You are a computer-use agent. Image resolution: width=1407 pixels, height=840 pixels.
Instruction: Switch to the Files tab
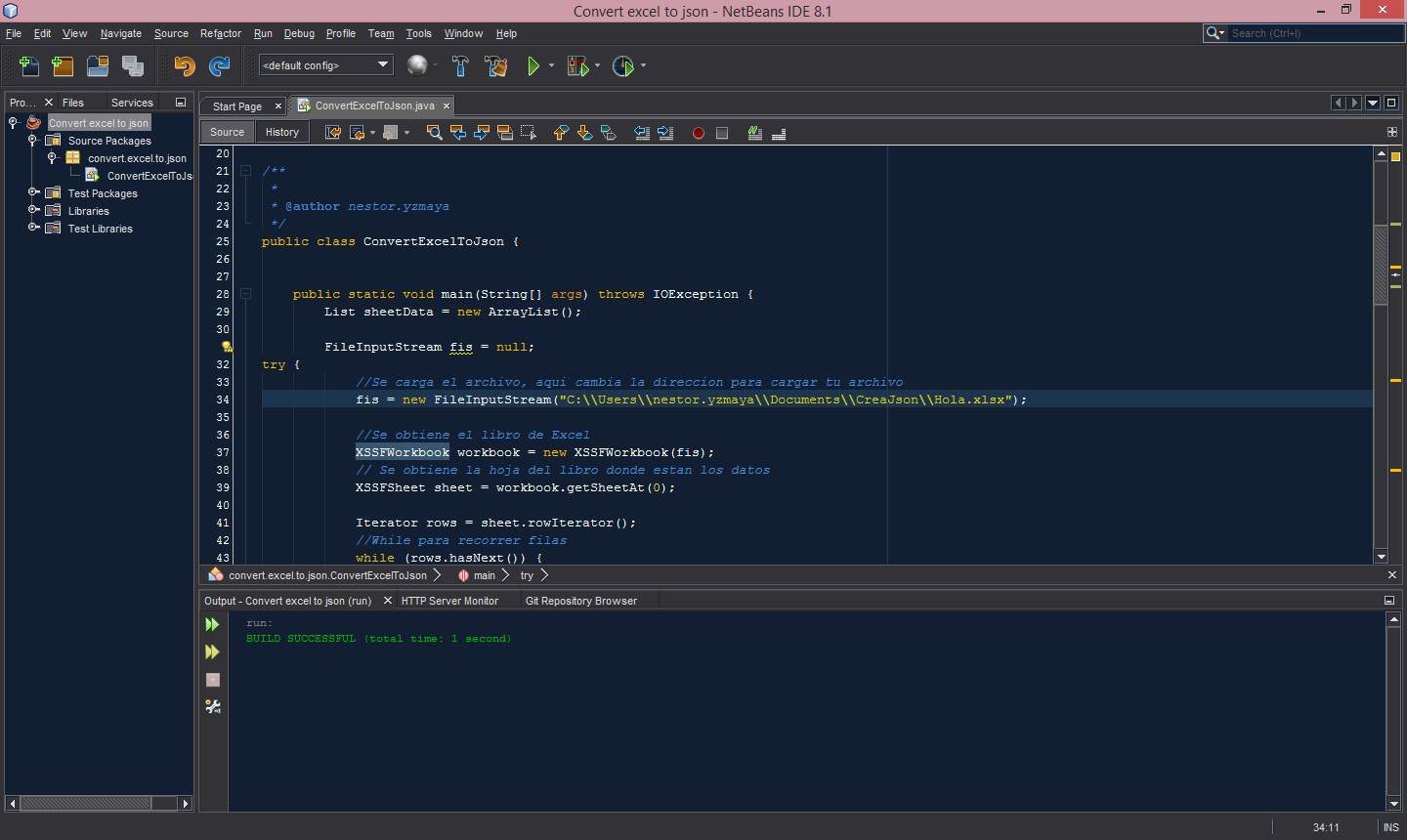pos(73,103)
